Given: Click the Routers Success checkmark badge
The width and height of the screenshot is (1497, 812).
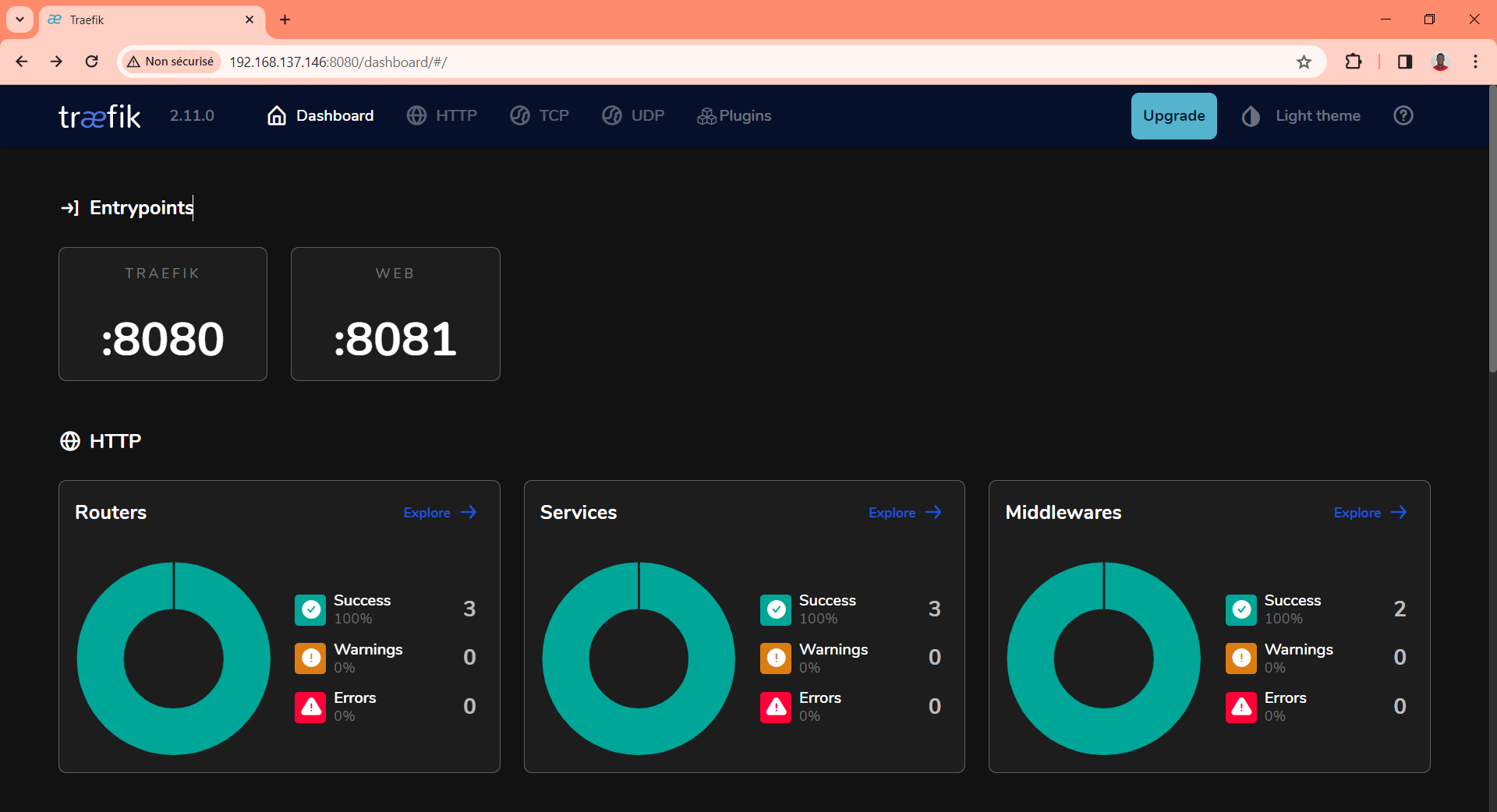Looking at the screenshot, I should [x=310, y=609].
